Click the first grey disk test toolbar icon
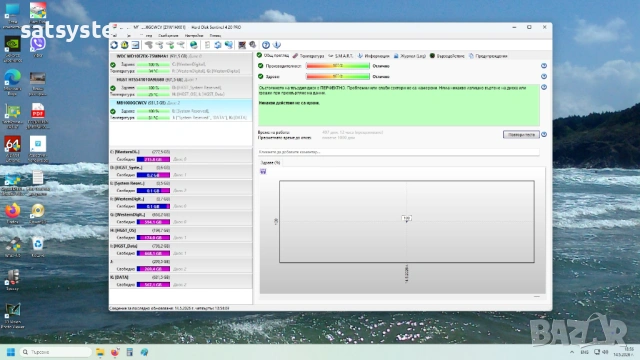The image size is (640, 360). pyautogui.click(x=149, y=45)
